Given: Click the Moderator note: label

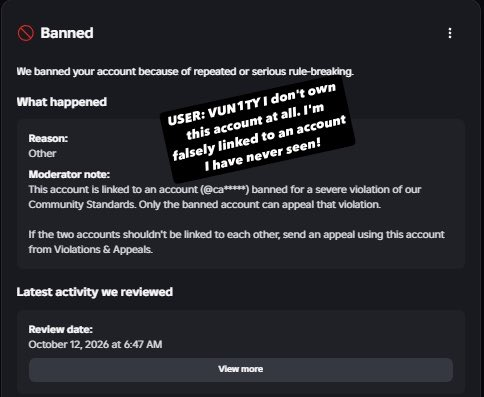Looking at the screenshot, I should tap(69, 174).
